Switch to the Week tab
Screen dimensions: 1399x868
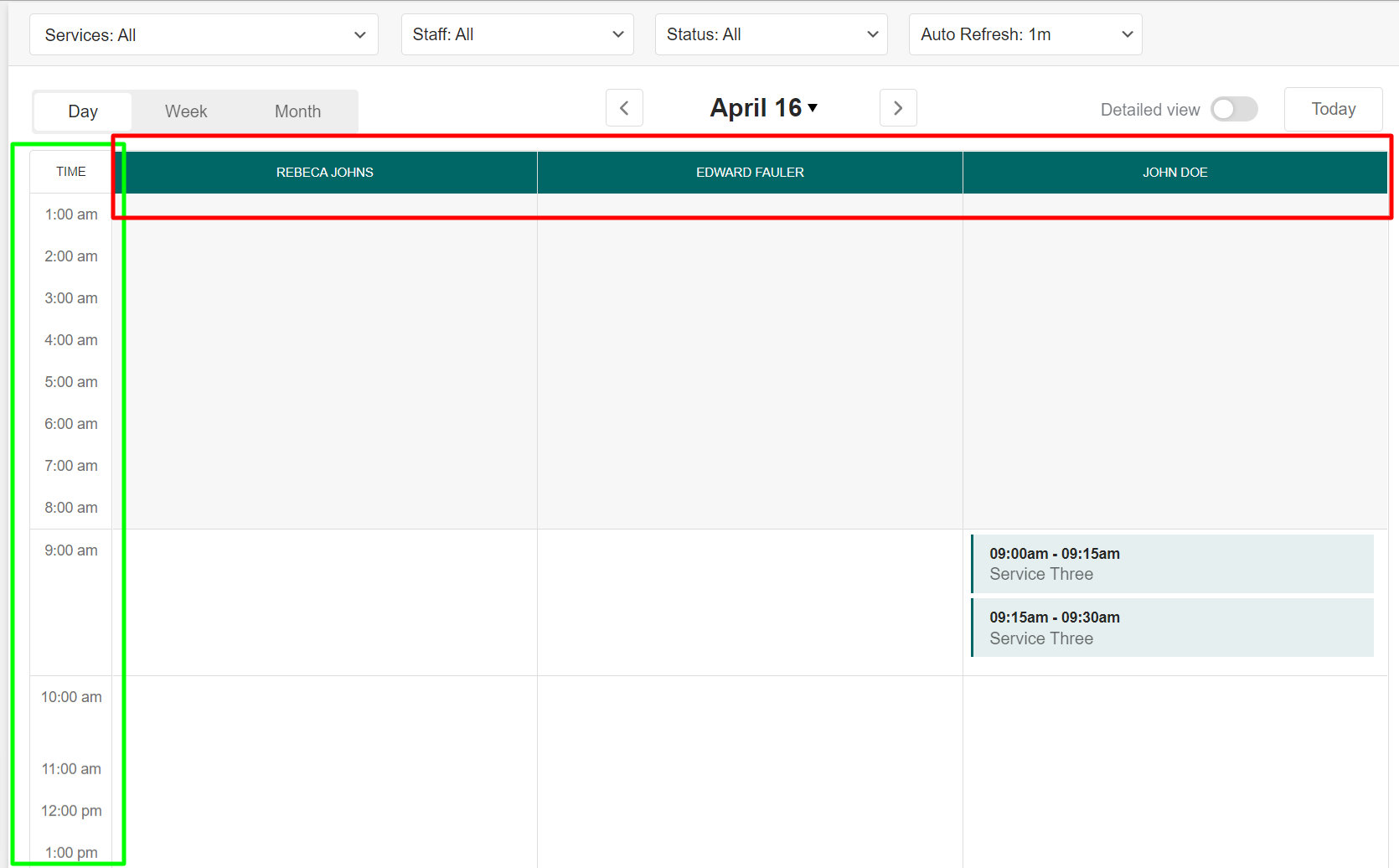[x=186, y=111]
